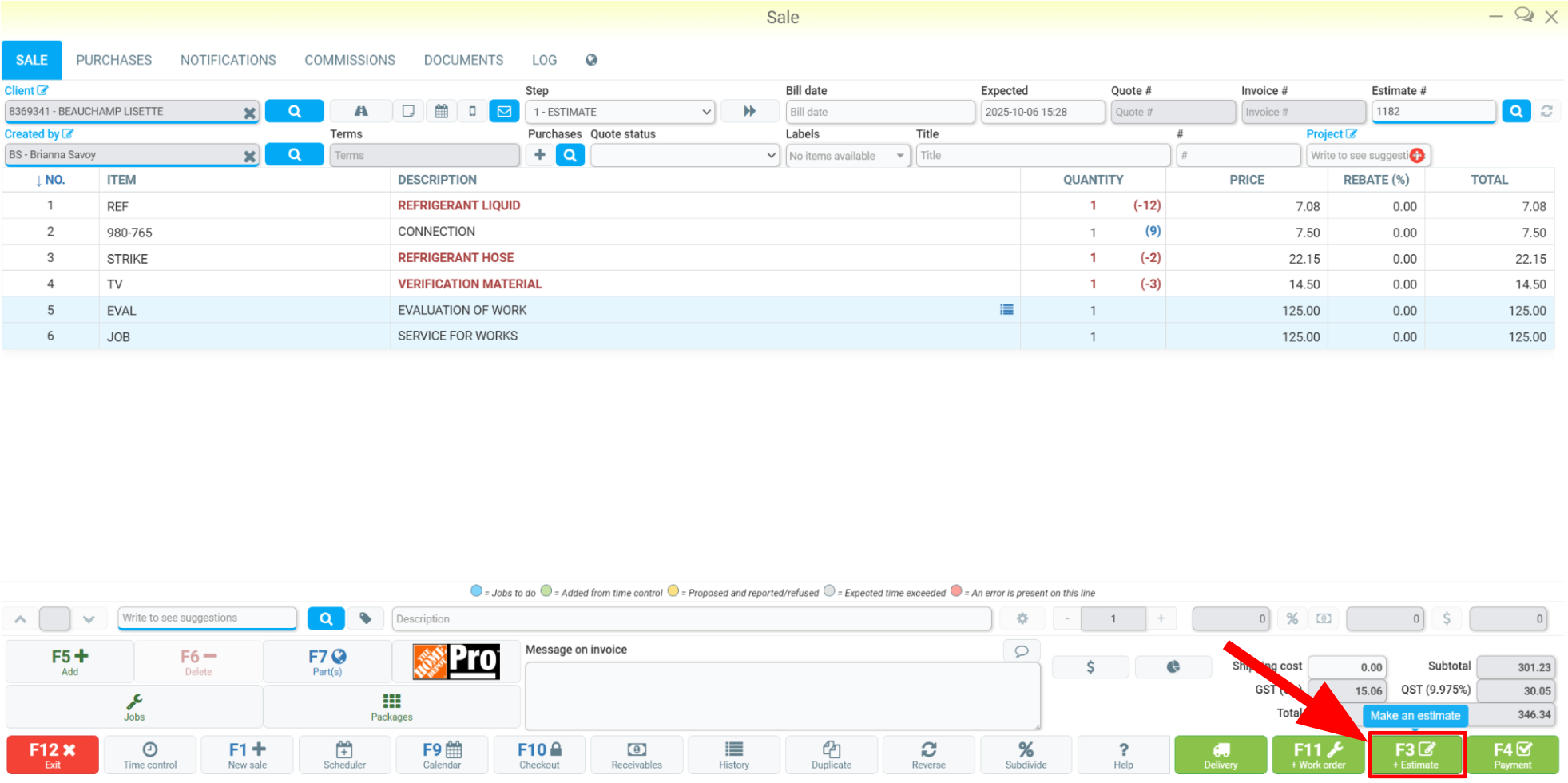Open the Jobs wrench icon

coord(134,707)
